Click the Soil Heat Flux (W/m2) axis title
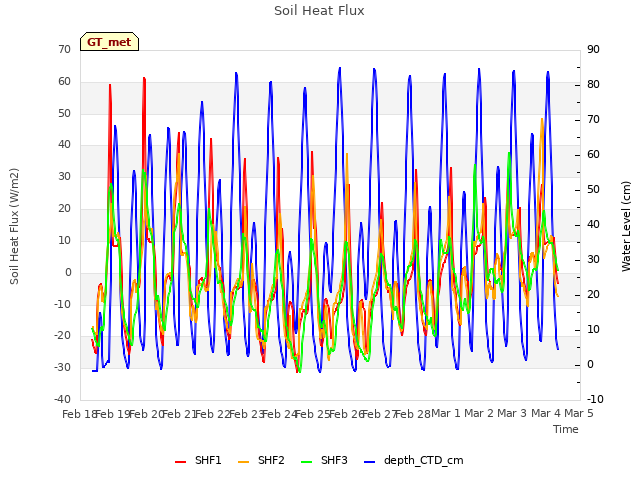Screen dimensions: 640x480 (14, 226)
